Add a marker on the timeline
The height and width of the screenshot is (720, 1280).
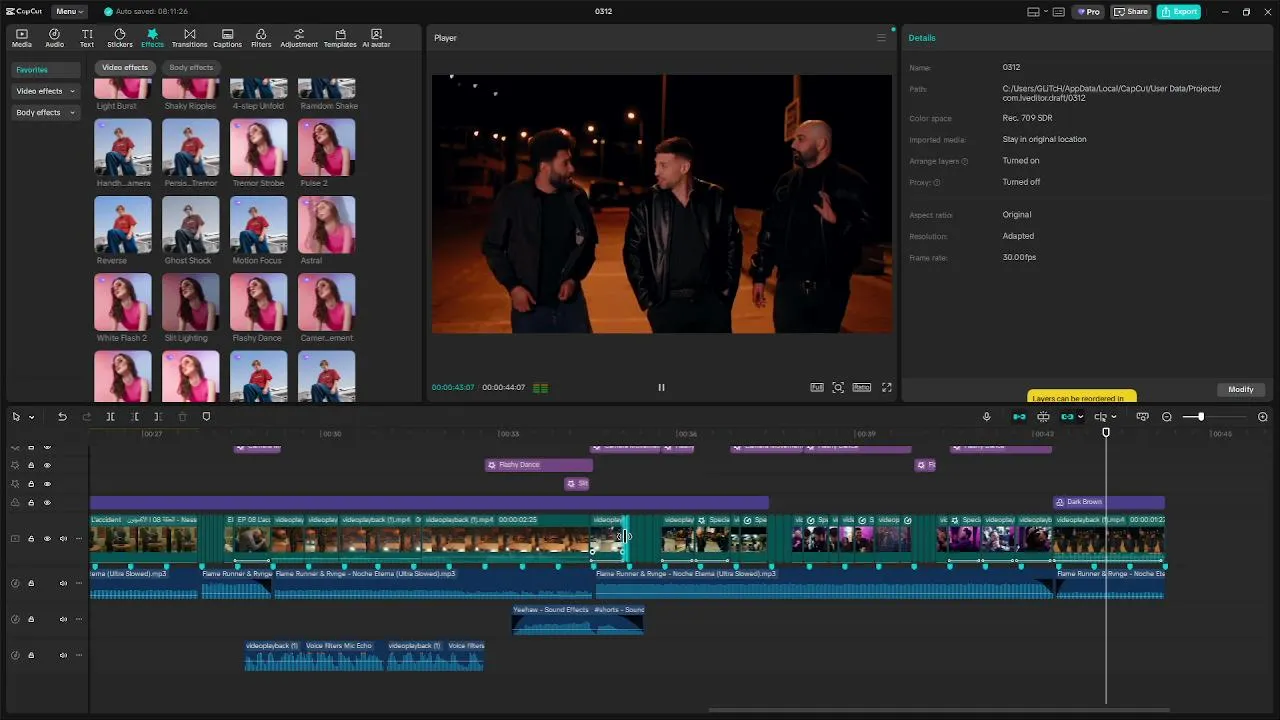206,417
